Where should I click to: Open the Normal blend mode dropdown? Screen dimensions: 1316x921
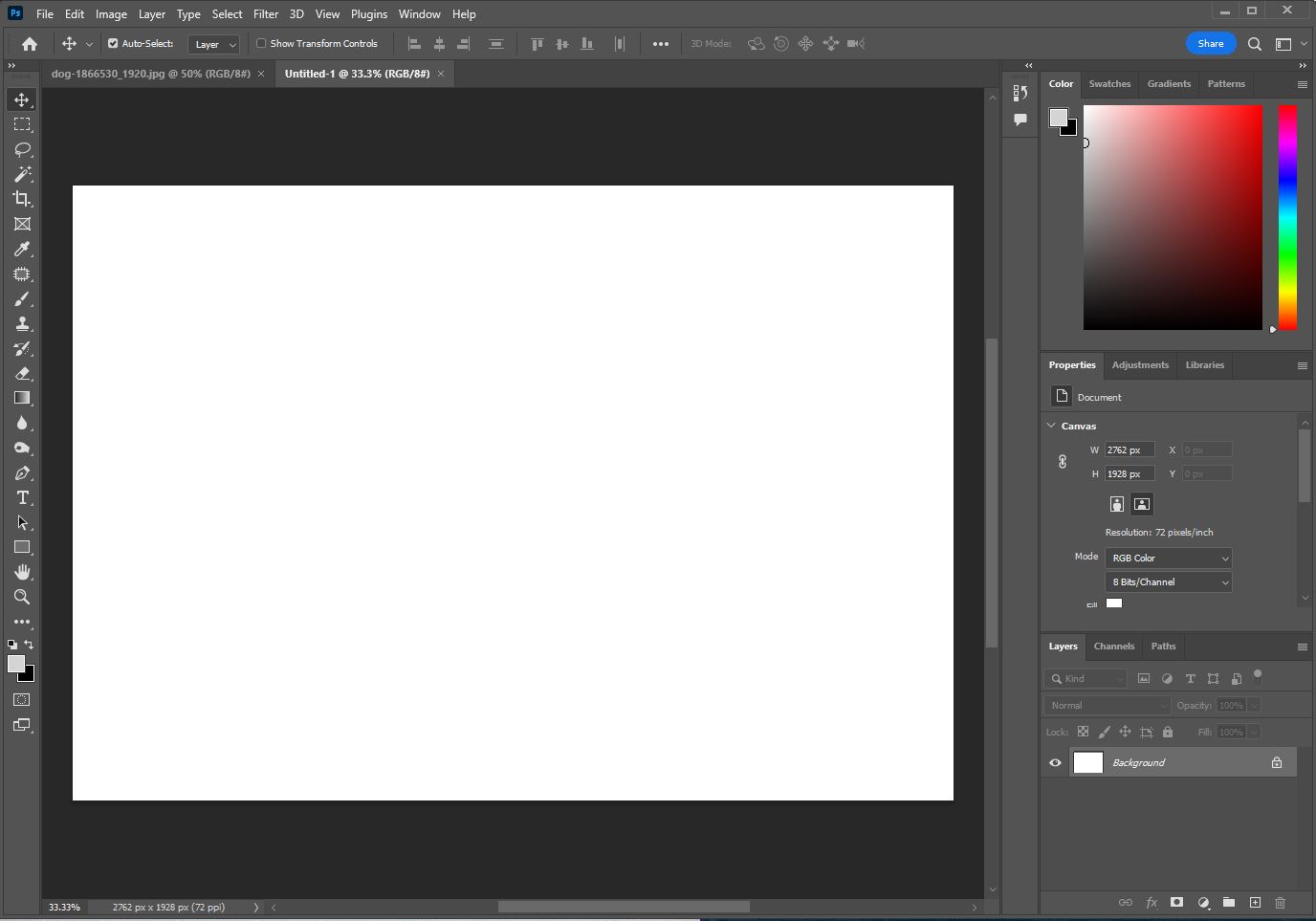1108,706
